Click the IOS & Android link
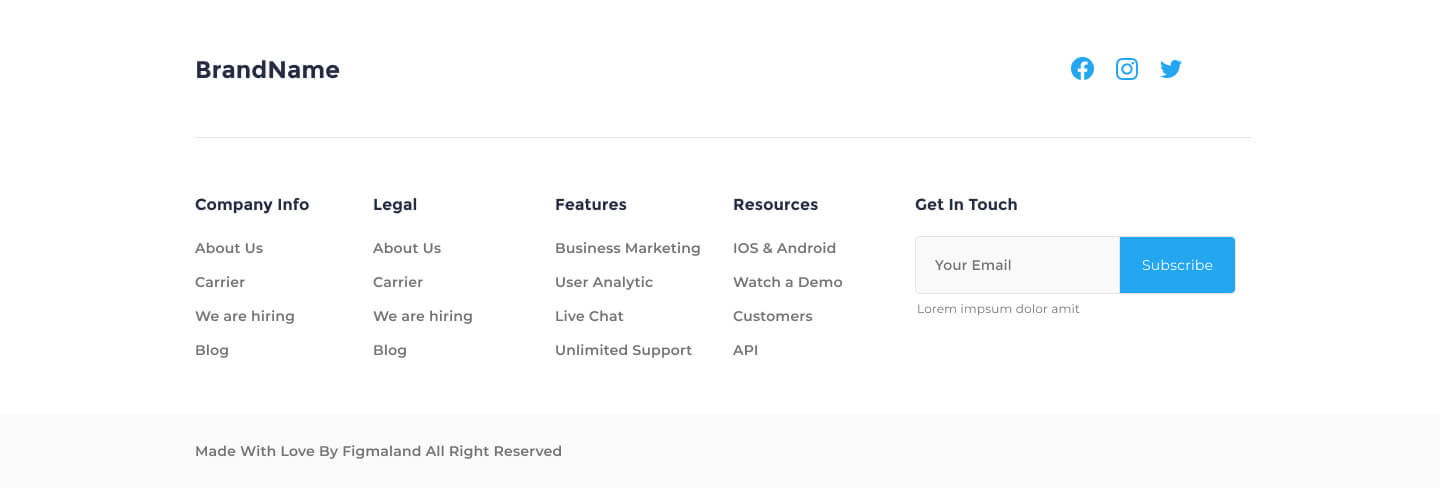1440x488 pixels. (784, 248)
